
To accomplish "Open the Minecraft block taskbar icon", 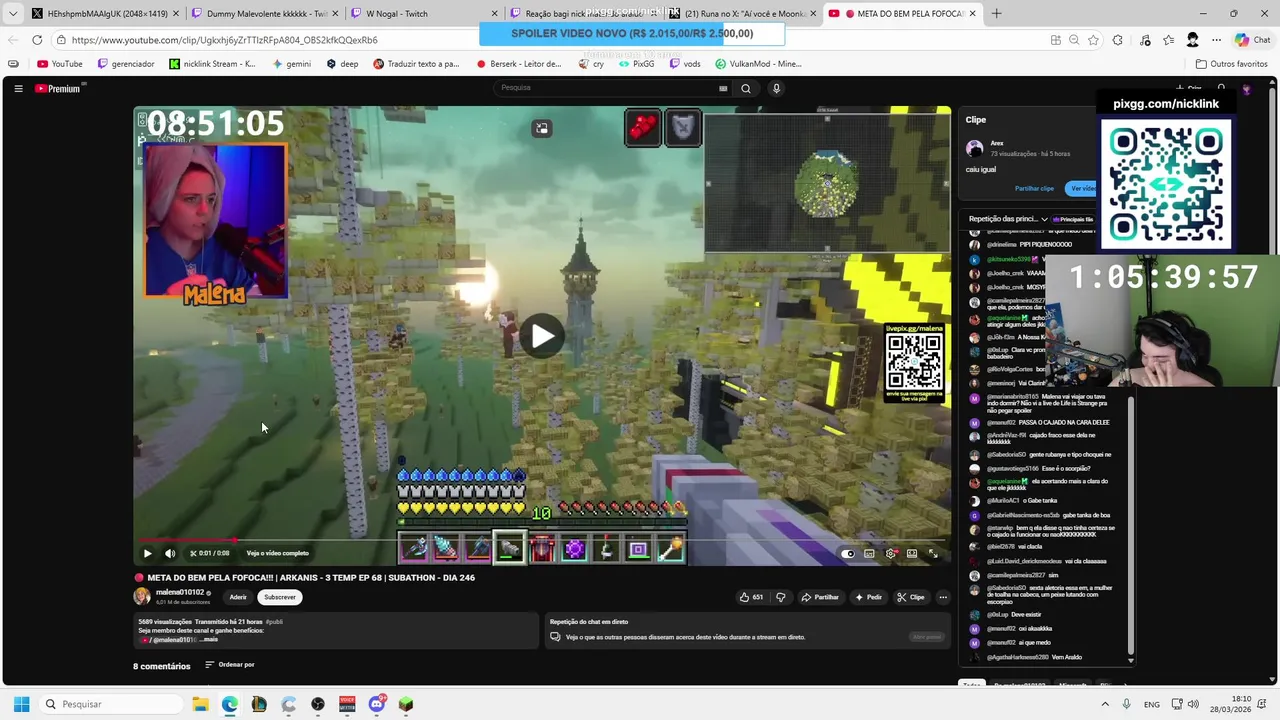I will [x=405, y=704].
